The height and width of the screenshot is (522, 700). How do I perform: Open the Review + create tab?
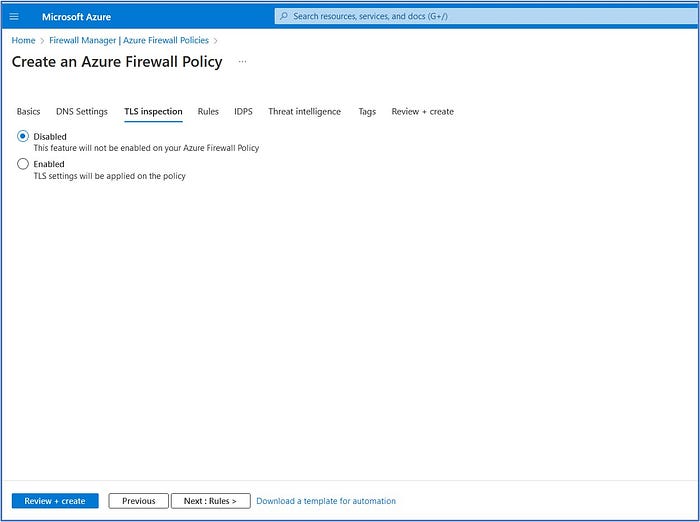(x=422, y=111)
